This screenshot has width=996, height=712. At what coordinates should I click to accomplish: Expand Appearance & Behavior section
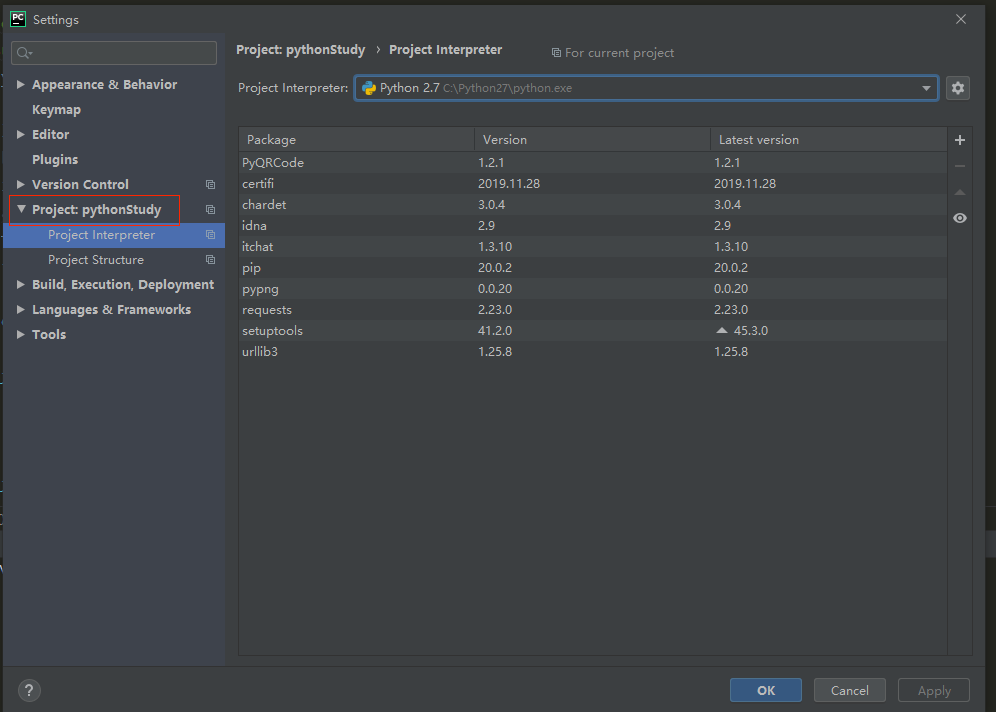point(20,84)
